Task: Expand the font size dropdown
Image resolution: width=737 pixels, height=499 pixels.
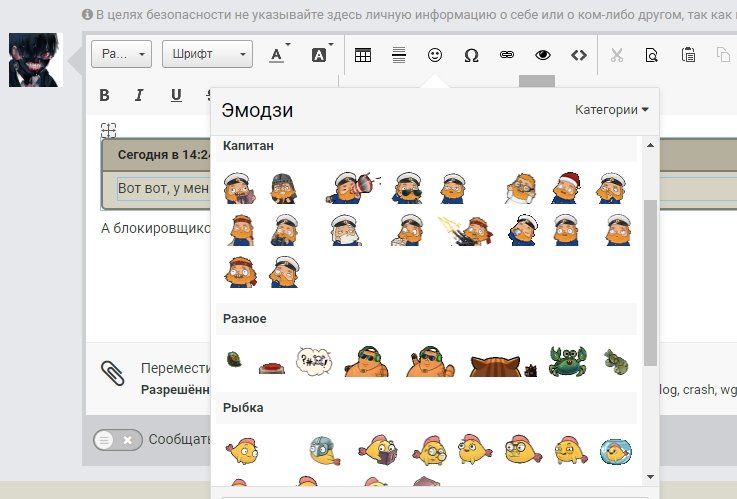Action: 120,54
